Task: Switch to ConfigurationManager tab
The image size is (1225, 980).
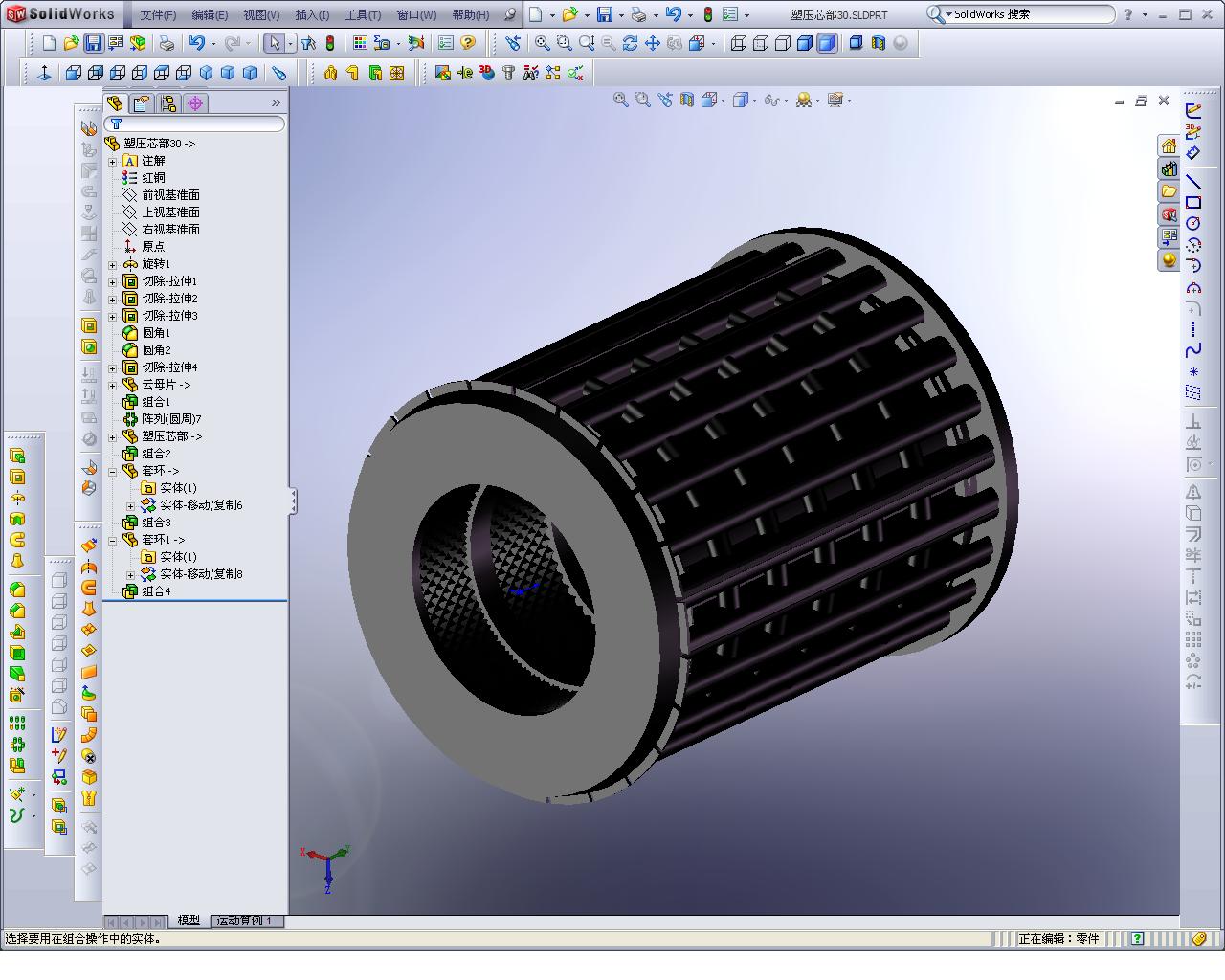Action: click(168, 103)
